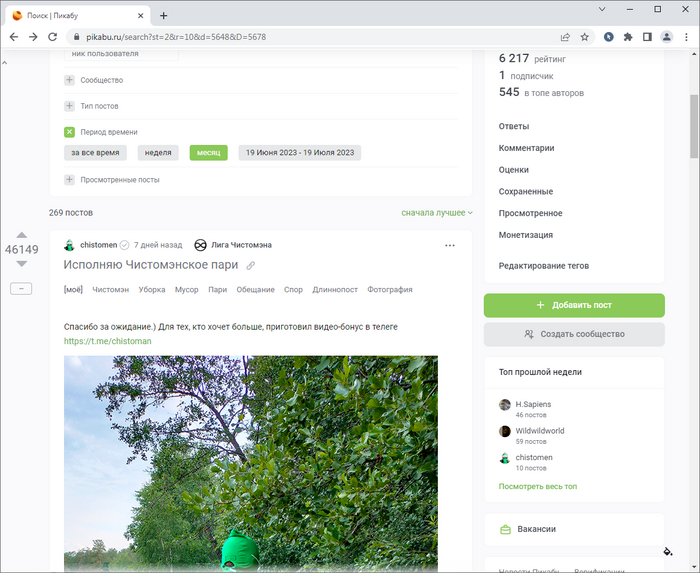Filter by the Мусор tag
This screenshot has width=700, height=573.
[187, 290]
